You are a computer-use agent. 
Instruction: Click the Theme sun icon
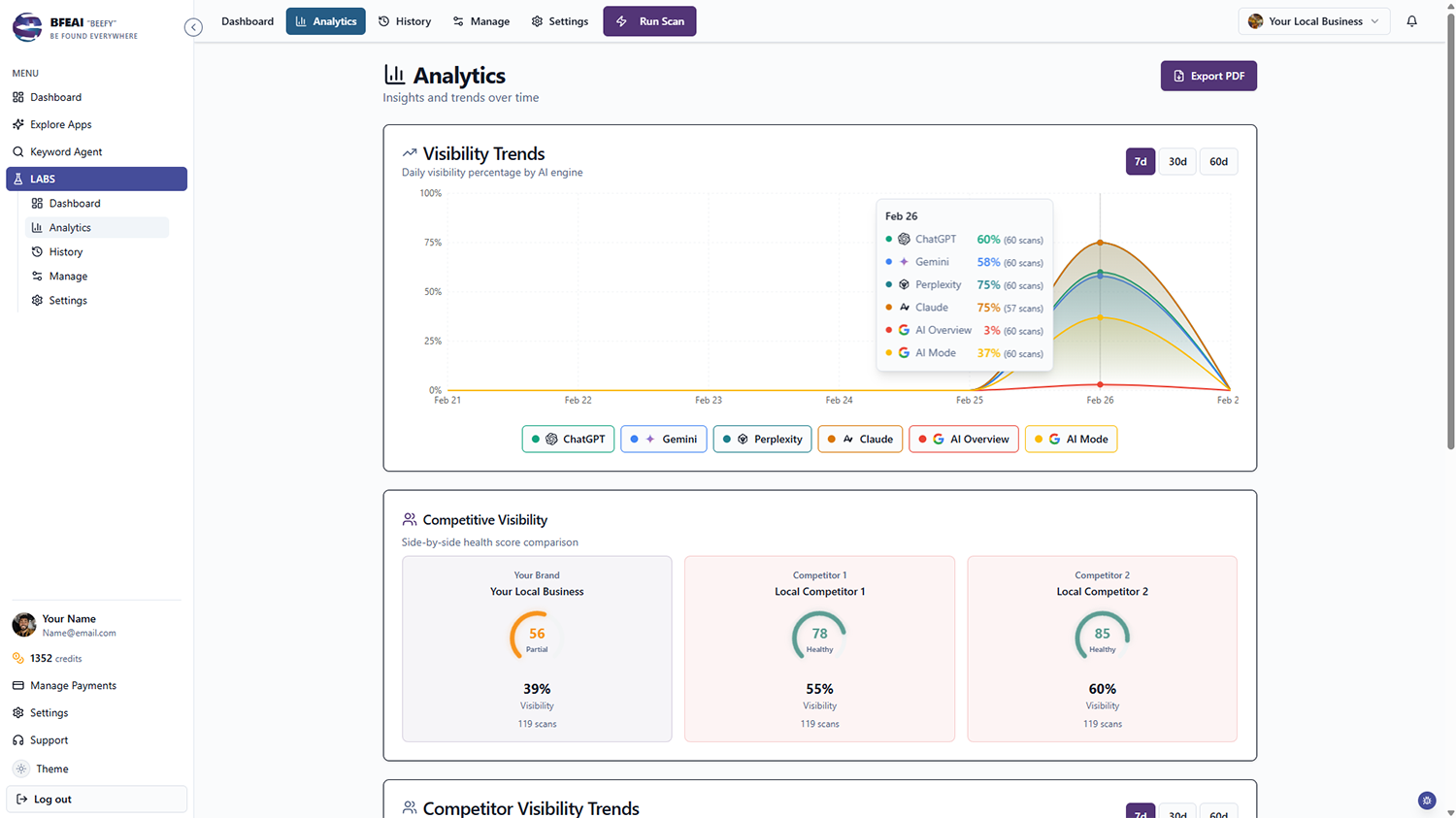click(21, 769)
